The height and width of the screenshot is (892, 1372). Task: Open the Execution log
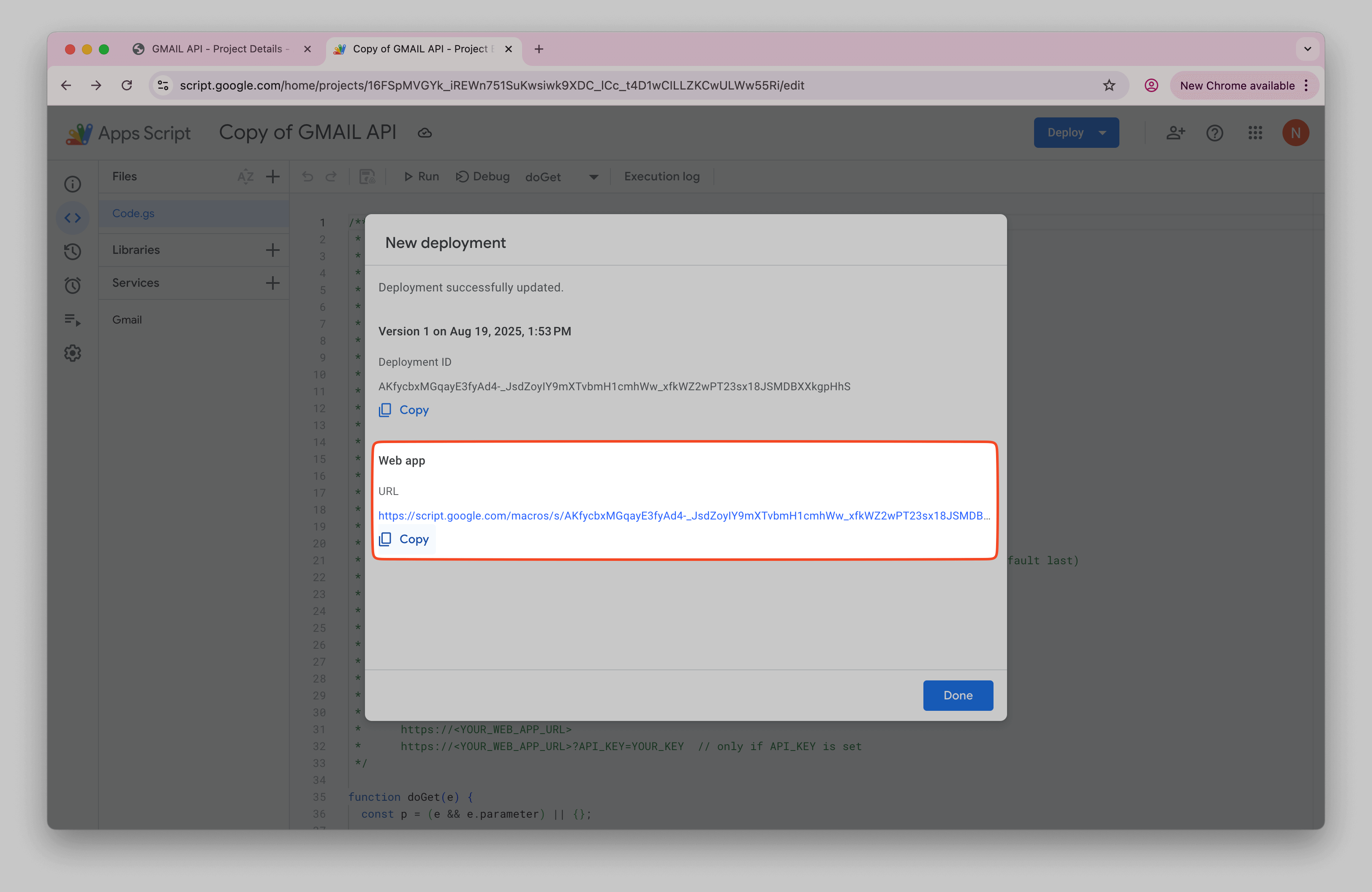(662, 176)
